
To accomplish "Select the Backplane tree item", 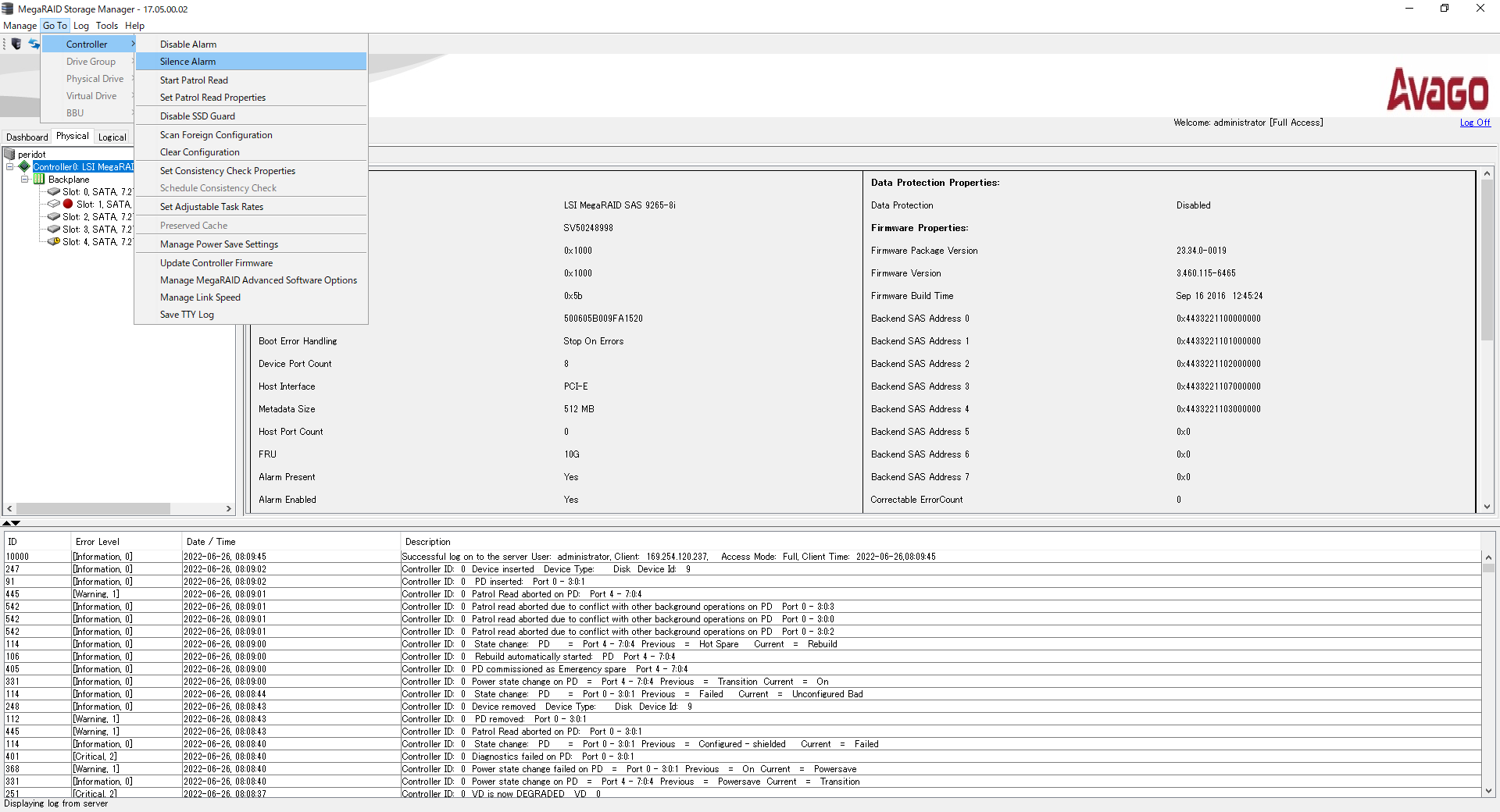I will click(69, 179).
